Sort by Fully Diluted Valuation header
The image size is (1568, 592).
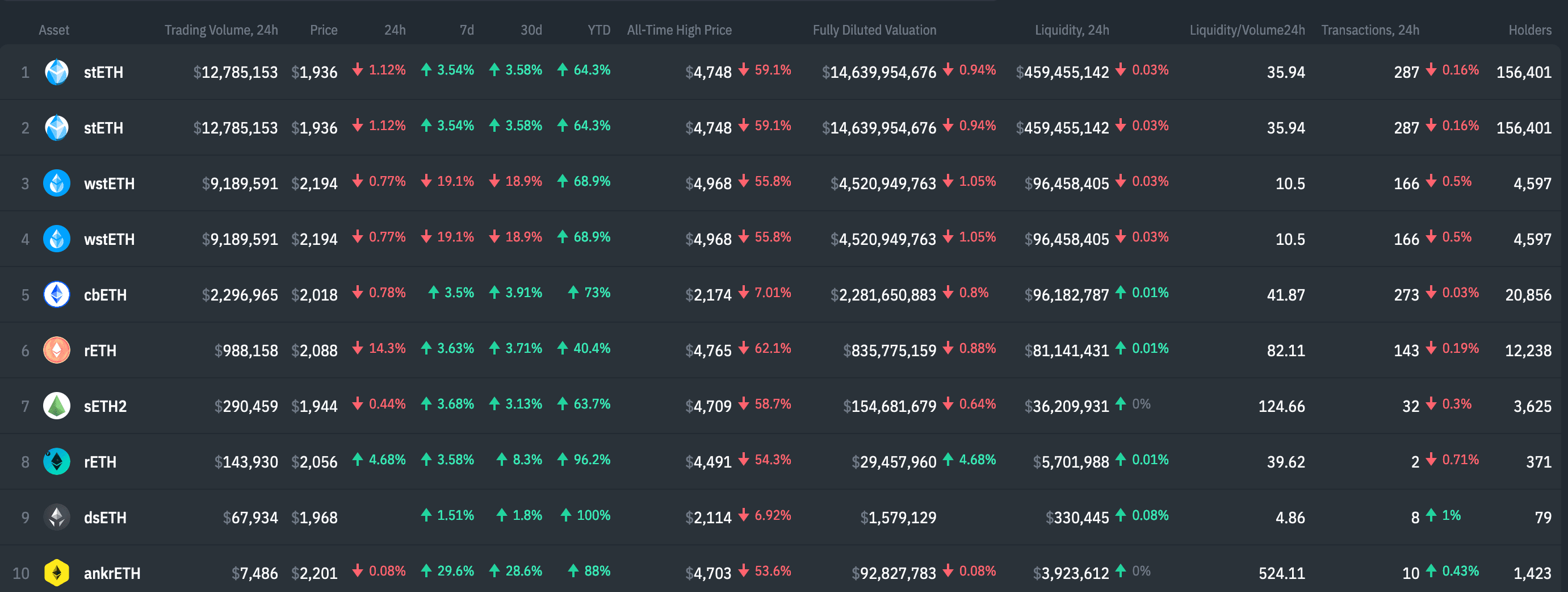874,30
